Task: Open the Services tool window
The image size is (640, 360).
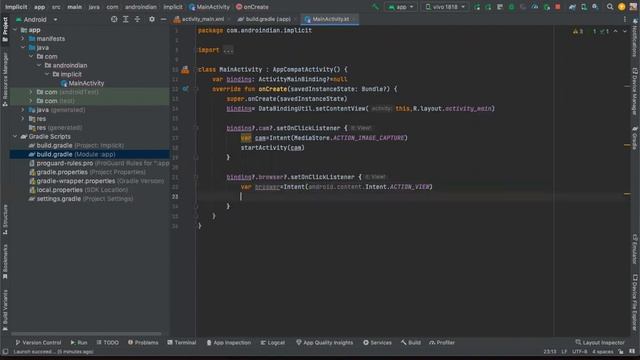Action: [377, 342]
